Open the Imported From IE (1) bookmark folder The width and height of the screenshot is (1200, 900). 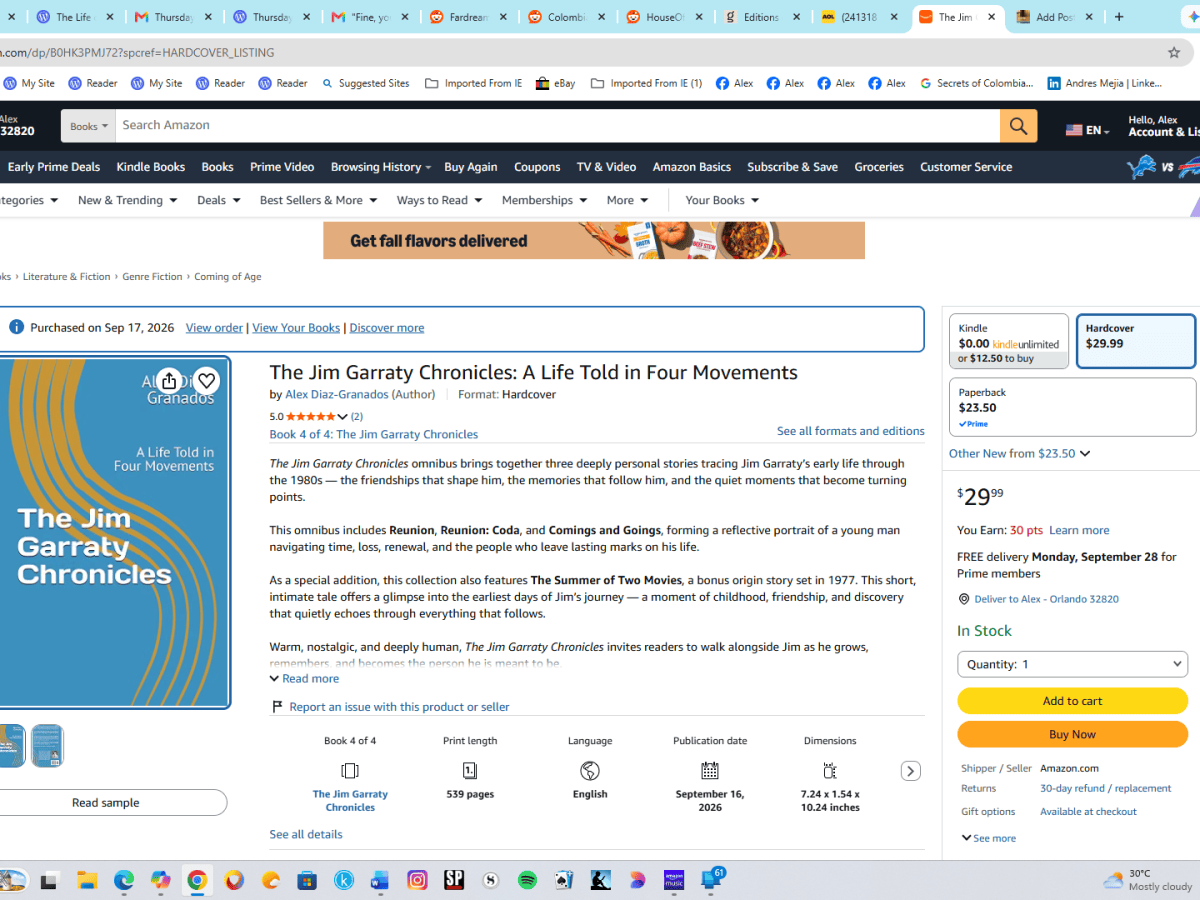tap(647, 83)
